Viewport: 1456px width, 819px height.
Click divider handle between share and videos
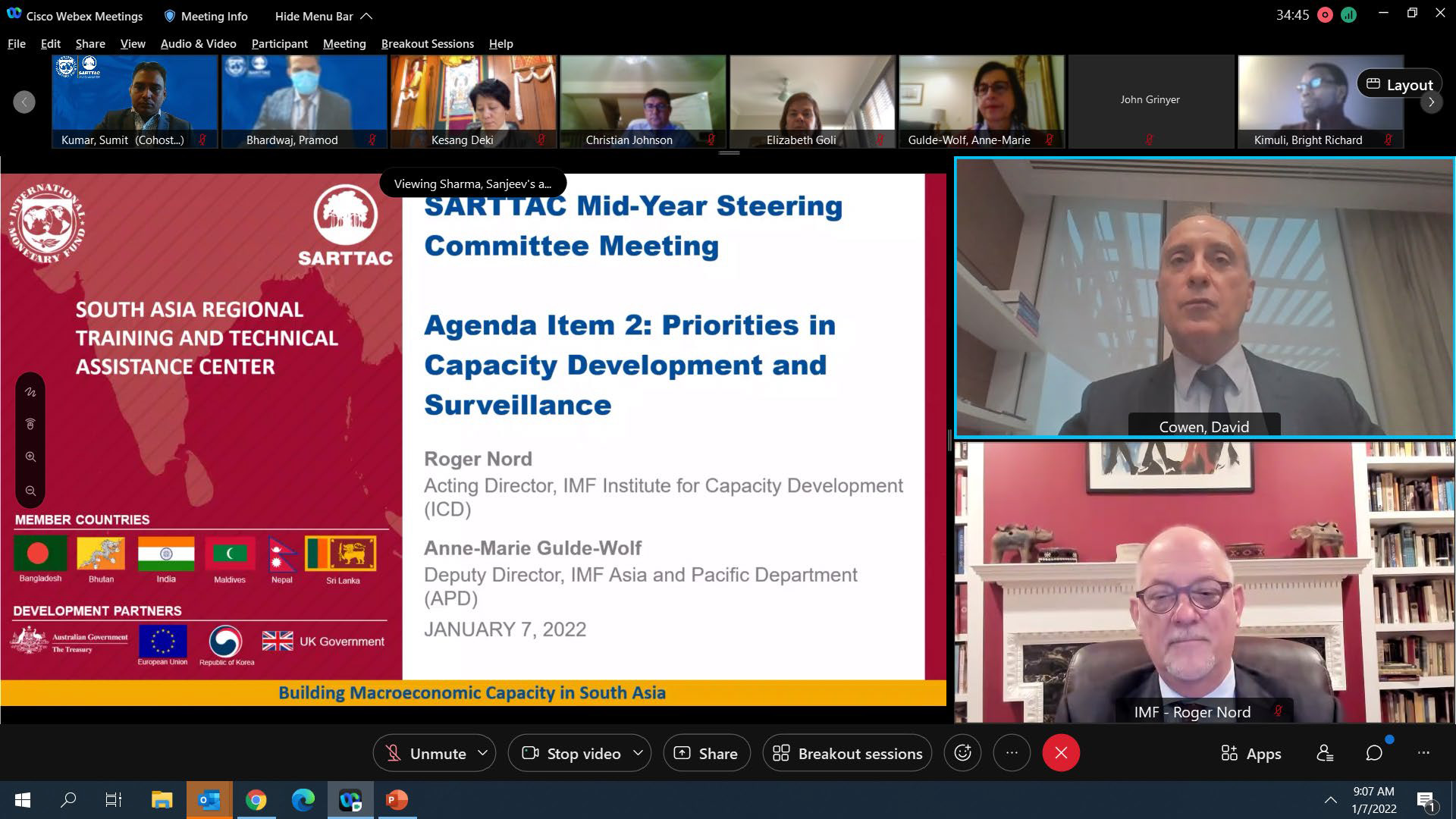[949, 440]
